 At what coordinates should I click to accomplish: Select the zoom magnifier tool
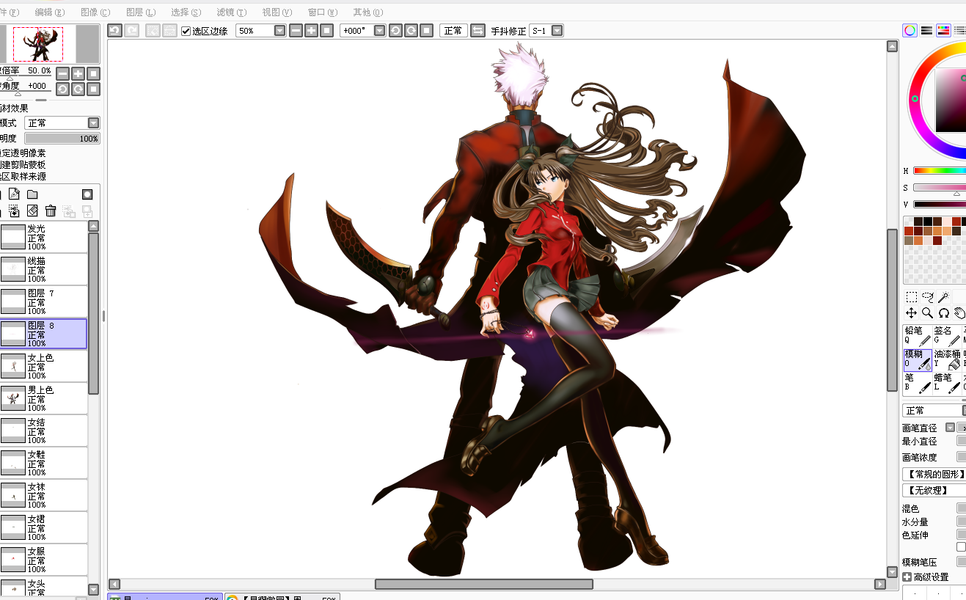coord(927,313)
